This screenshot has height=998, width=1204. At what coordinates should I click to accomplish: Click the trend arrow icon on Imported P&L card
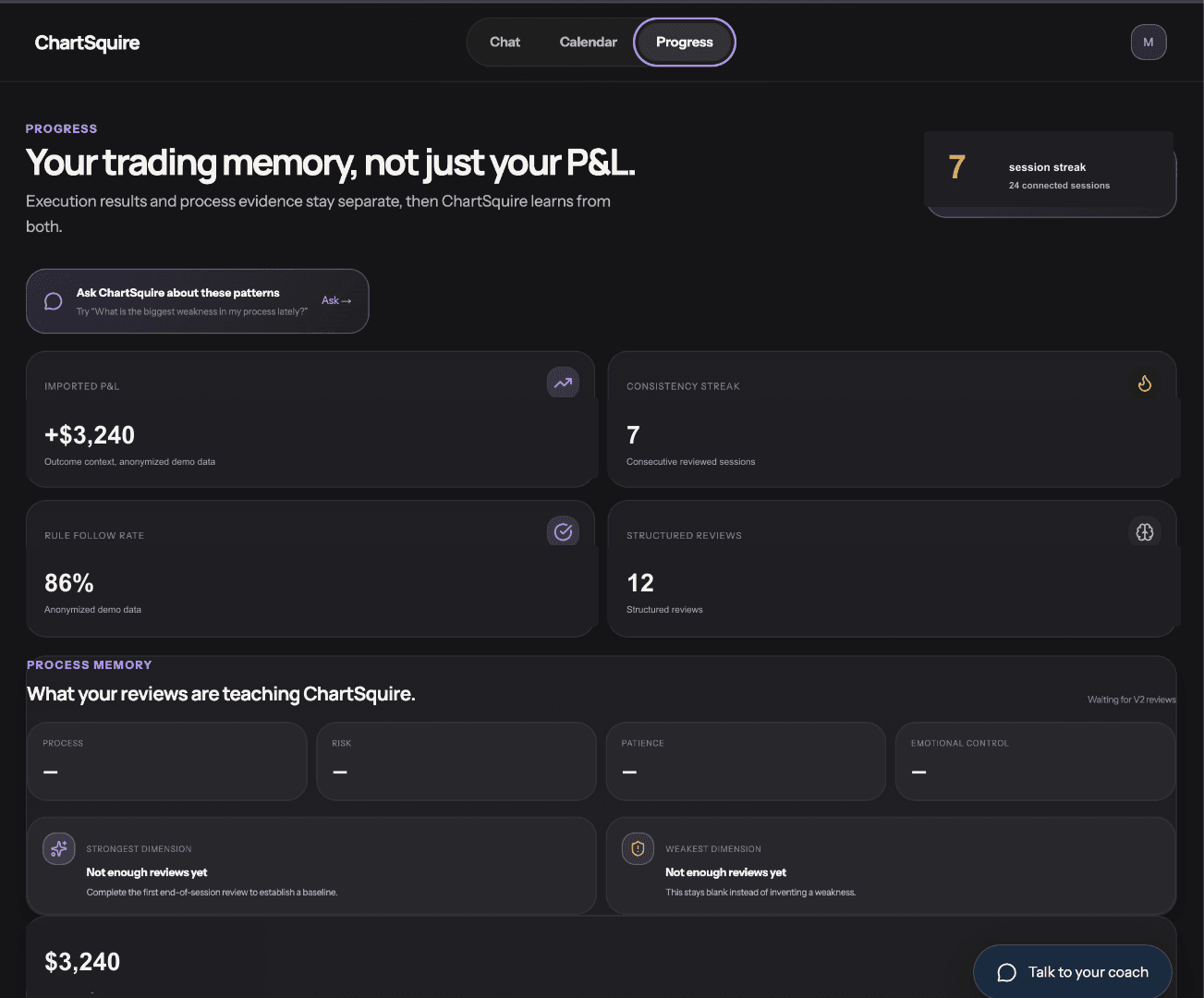[563, 383]
